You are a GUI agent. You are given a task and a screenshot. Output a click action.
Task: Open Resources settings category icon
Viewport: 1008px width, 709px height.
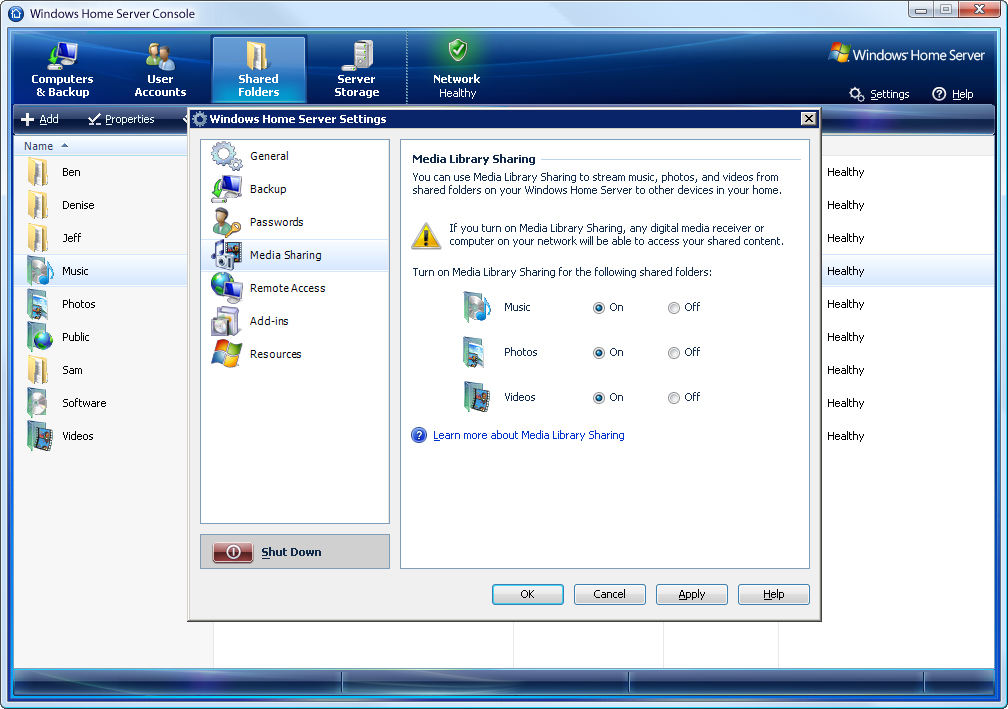[x=227, y=354]
